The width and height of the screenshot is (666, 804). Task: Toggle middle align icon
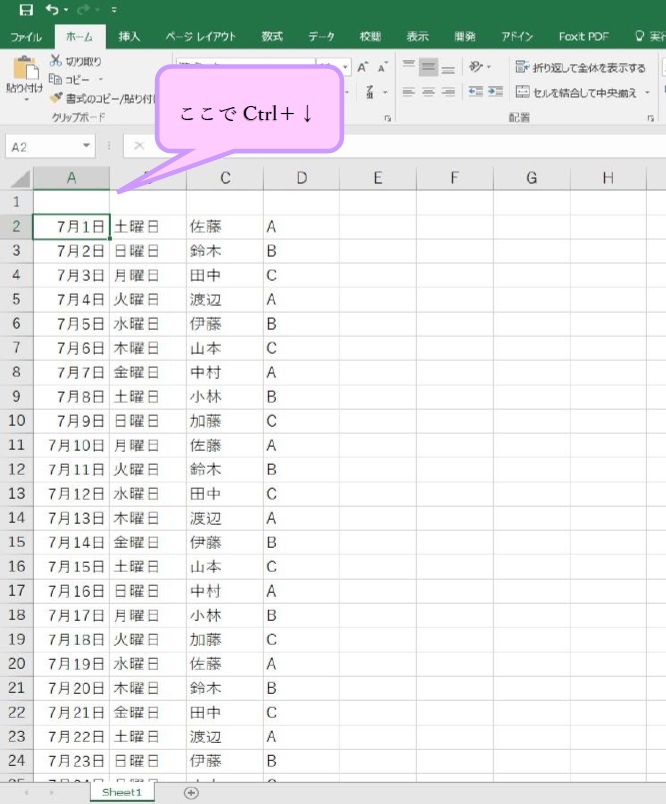(x=428, y=67)
